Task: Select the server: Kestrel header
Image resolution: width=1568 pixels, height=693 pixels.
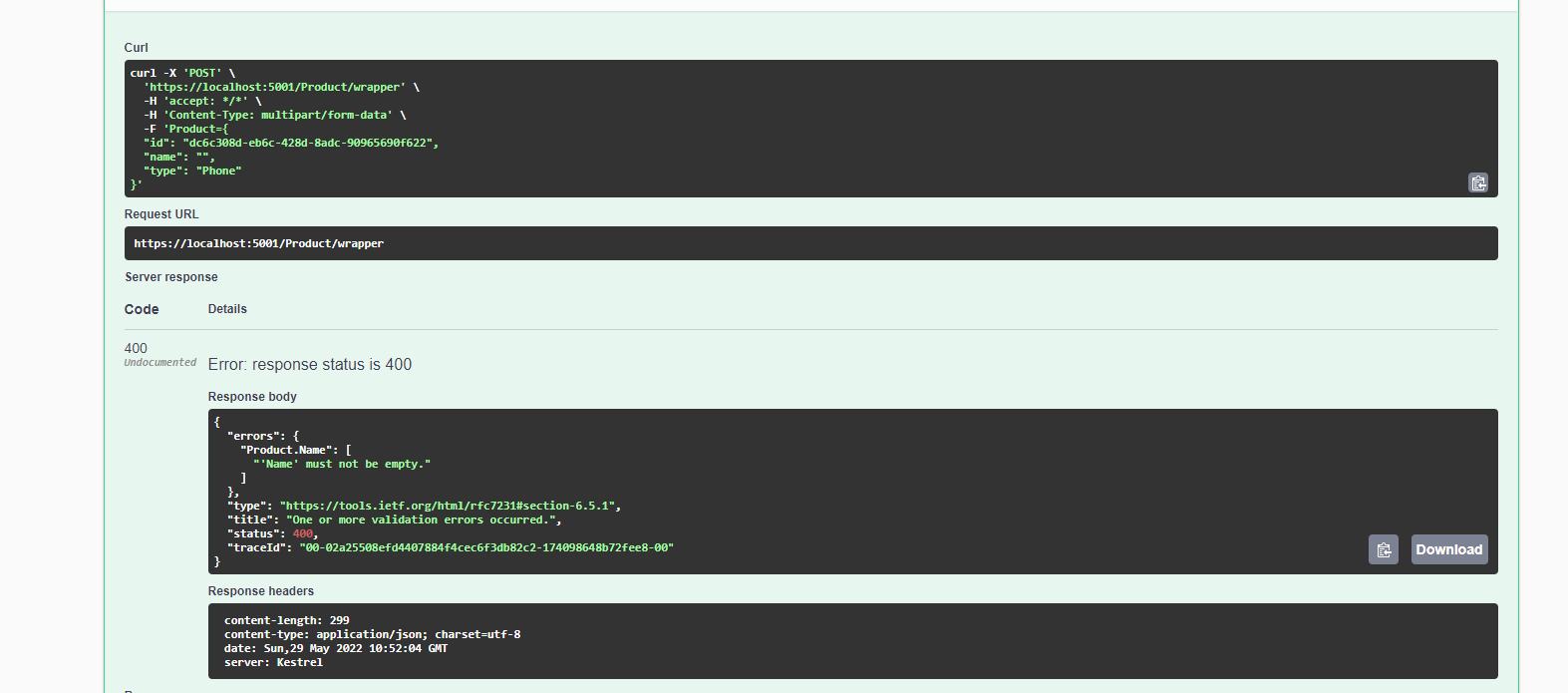Action: coord(274,662)
